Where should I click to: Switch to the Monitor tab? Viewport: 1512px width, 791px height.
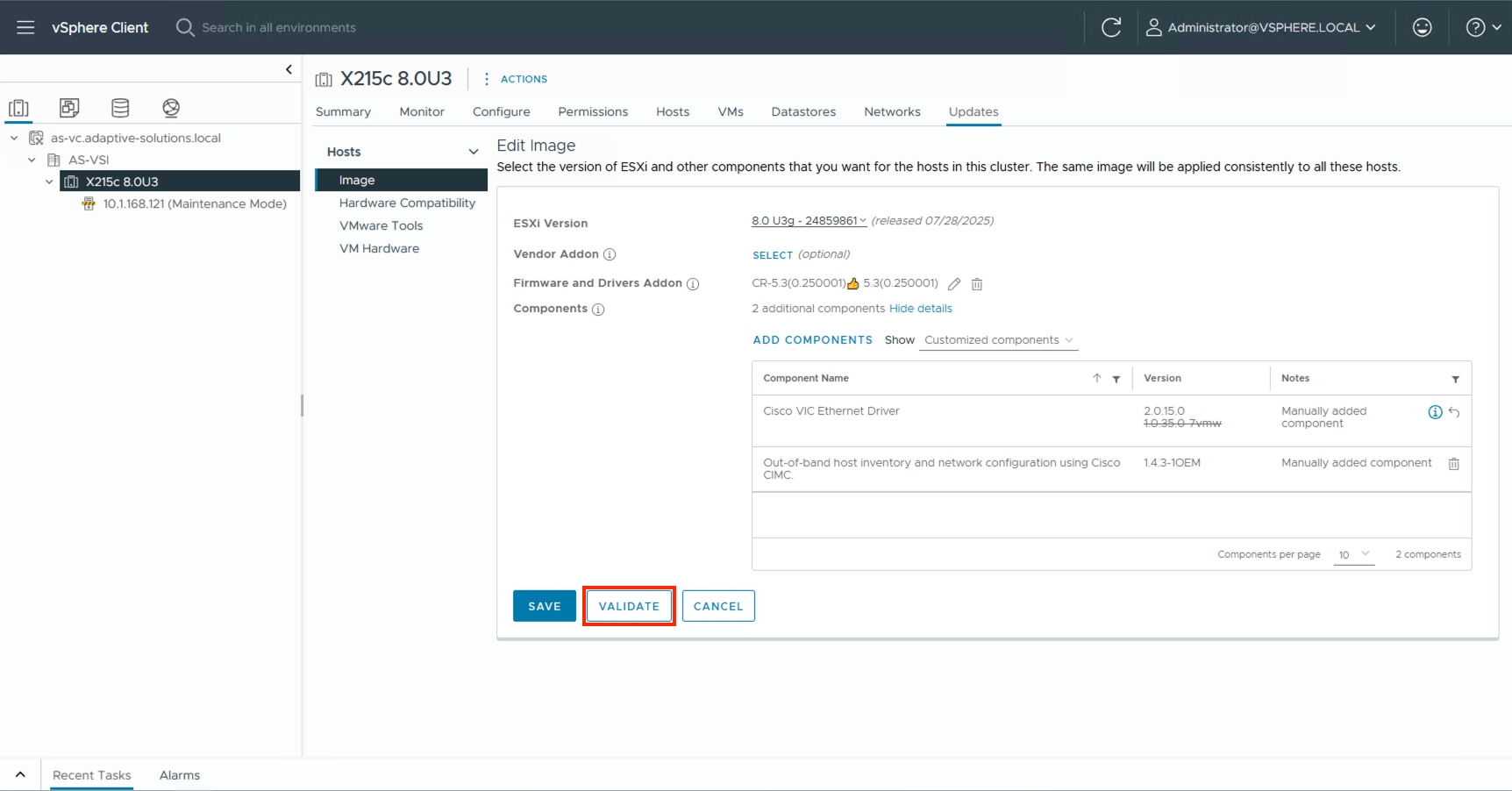pyautogui.click(x=421, y=111)
